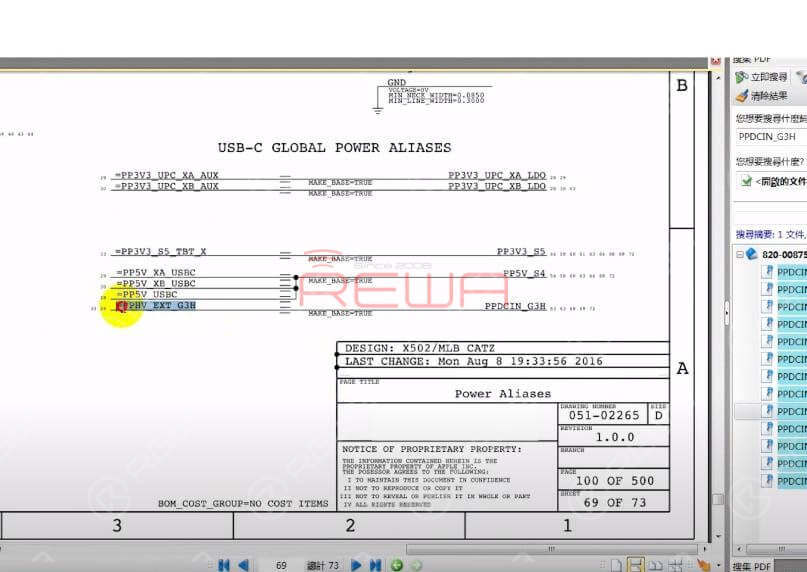Go to the previous page
Screen dimensions: 807x572
click(x=244, y=565)
